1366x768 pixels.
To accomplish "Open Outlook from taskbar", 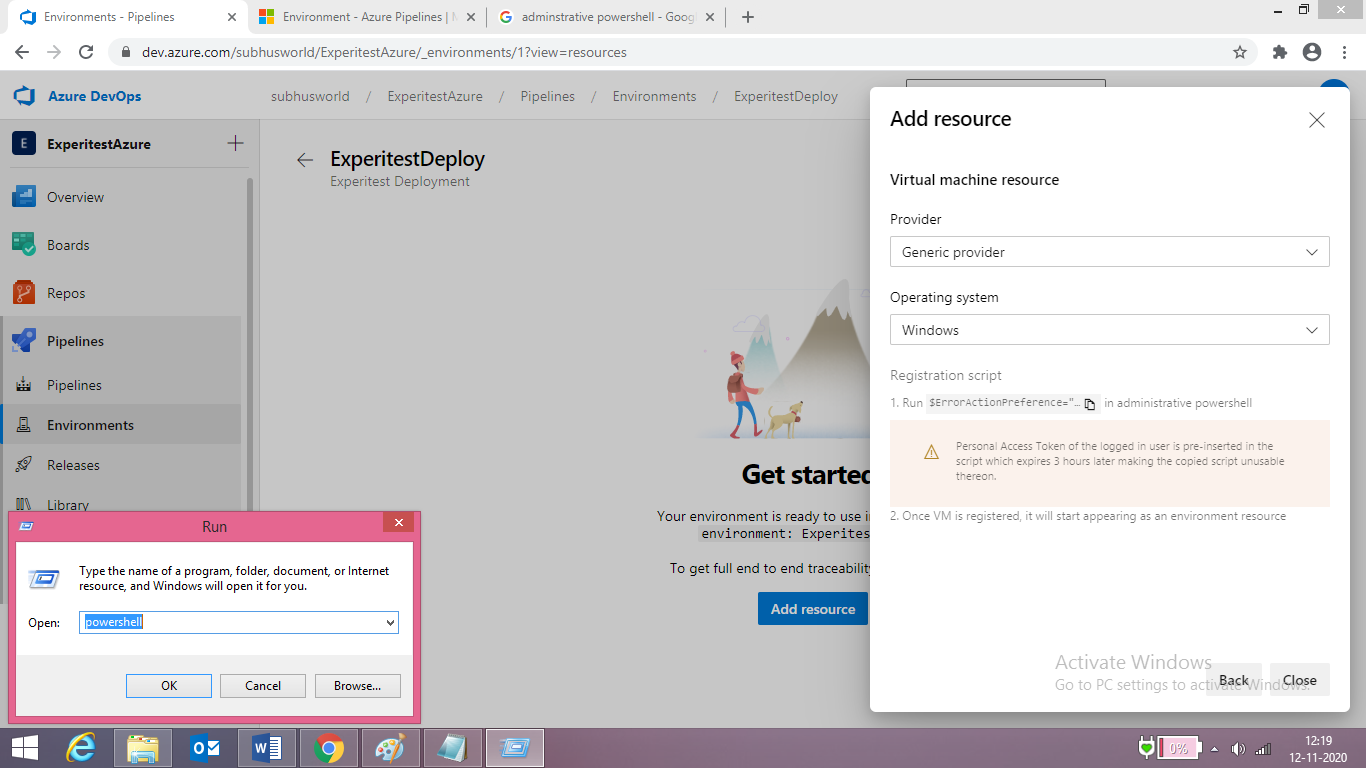I will click(206, 748).
